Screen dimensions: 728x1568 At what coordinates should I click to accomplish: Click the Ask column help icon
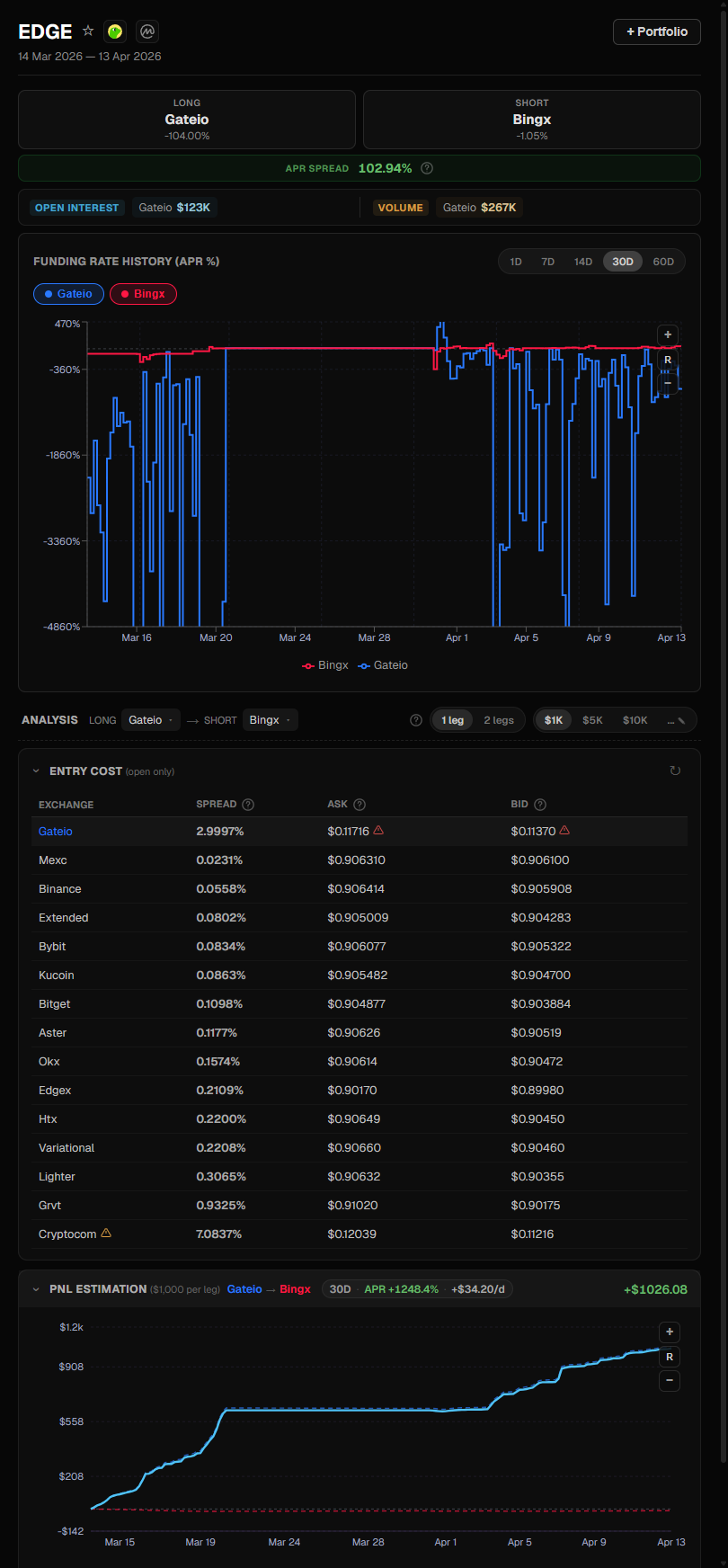[x=360, y=805]
